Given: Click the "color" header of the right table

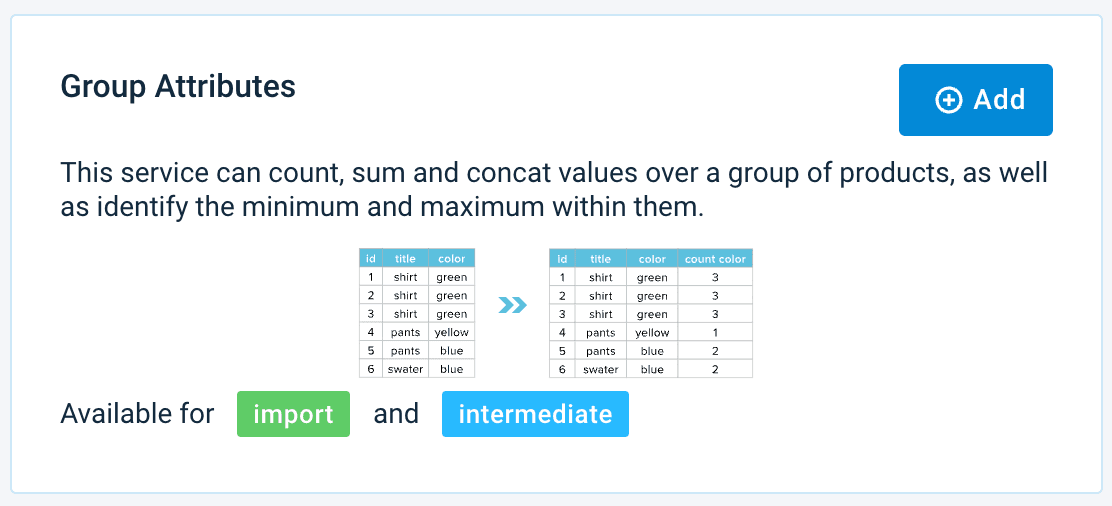Looking at the screenshot, I should point(652,259).
